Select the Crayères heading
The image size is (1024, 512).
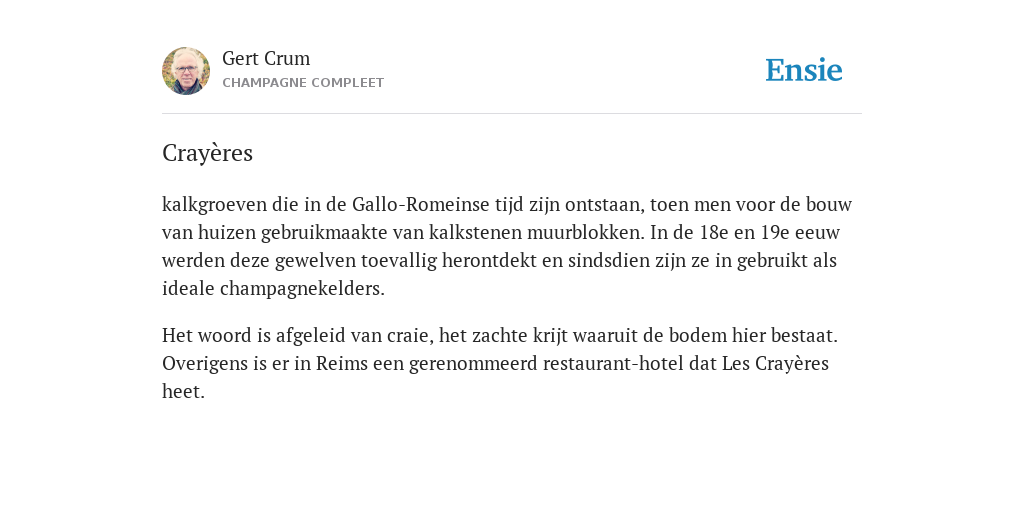tap(207, 153)
